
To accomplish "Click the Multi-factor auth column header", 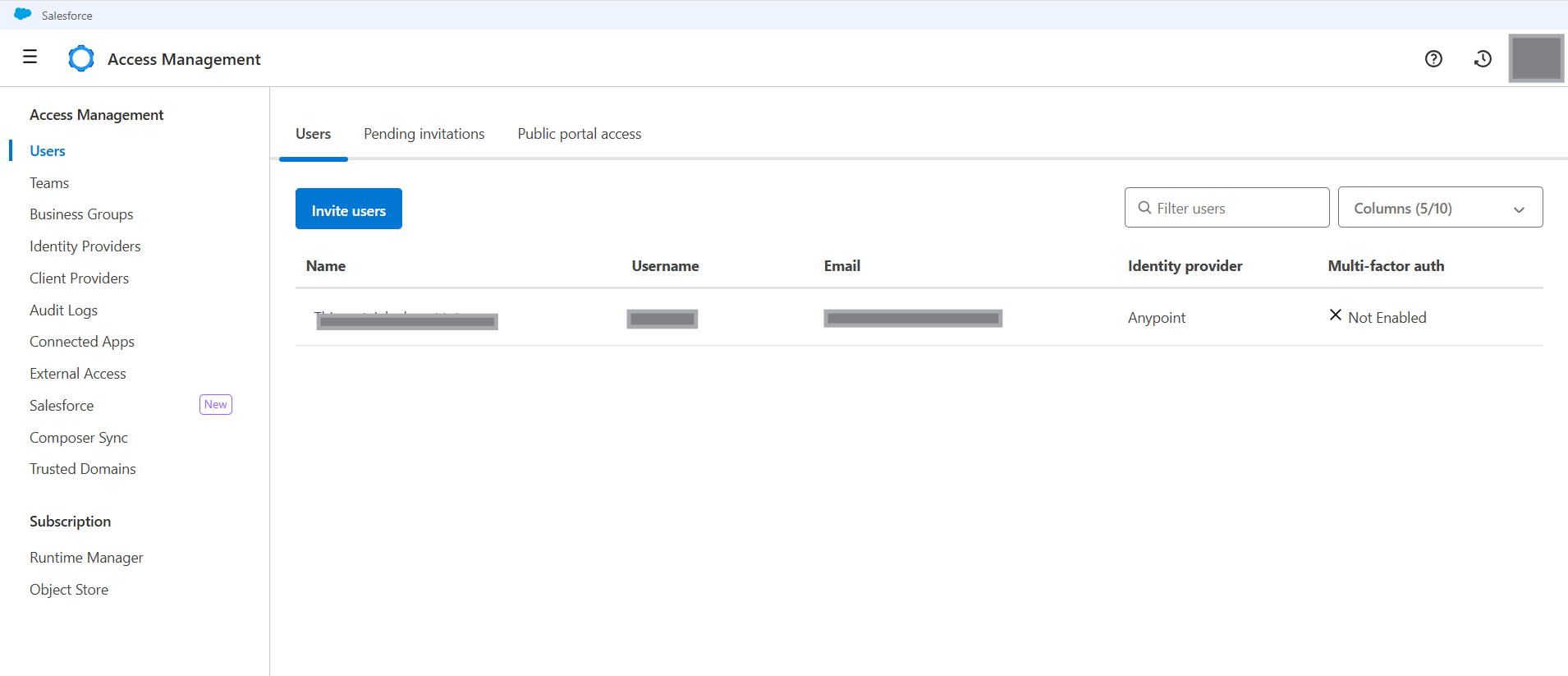I will click(x=1387, y=266).
